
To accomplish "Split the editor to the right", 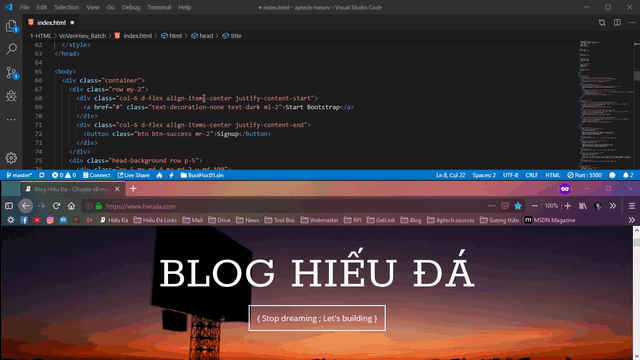I will (x=617, y=22).
